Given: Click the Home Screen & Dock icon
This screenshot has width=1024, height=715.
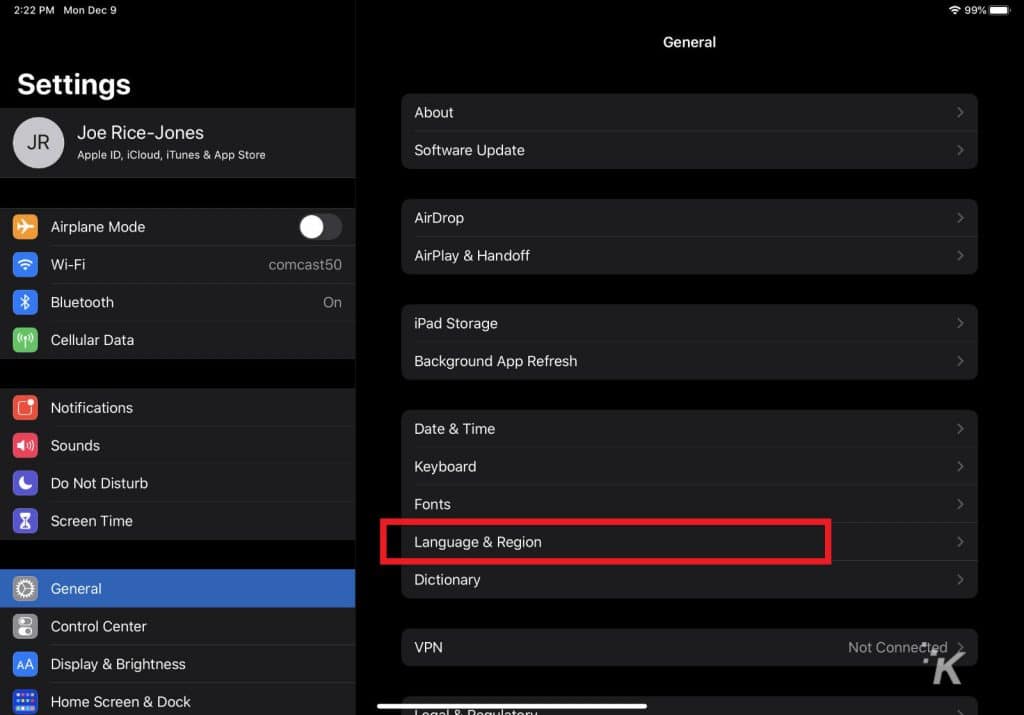Looking at the screenshot, I should [24, 701].
